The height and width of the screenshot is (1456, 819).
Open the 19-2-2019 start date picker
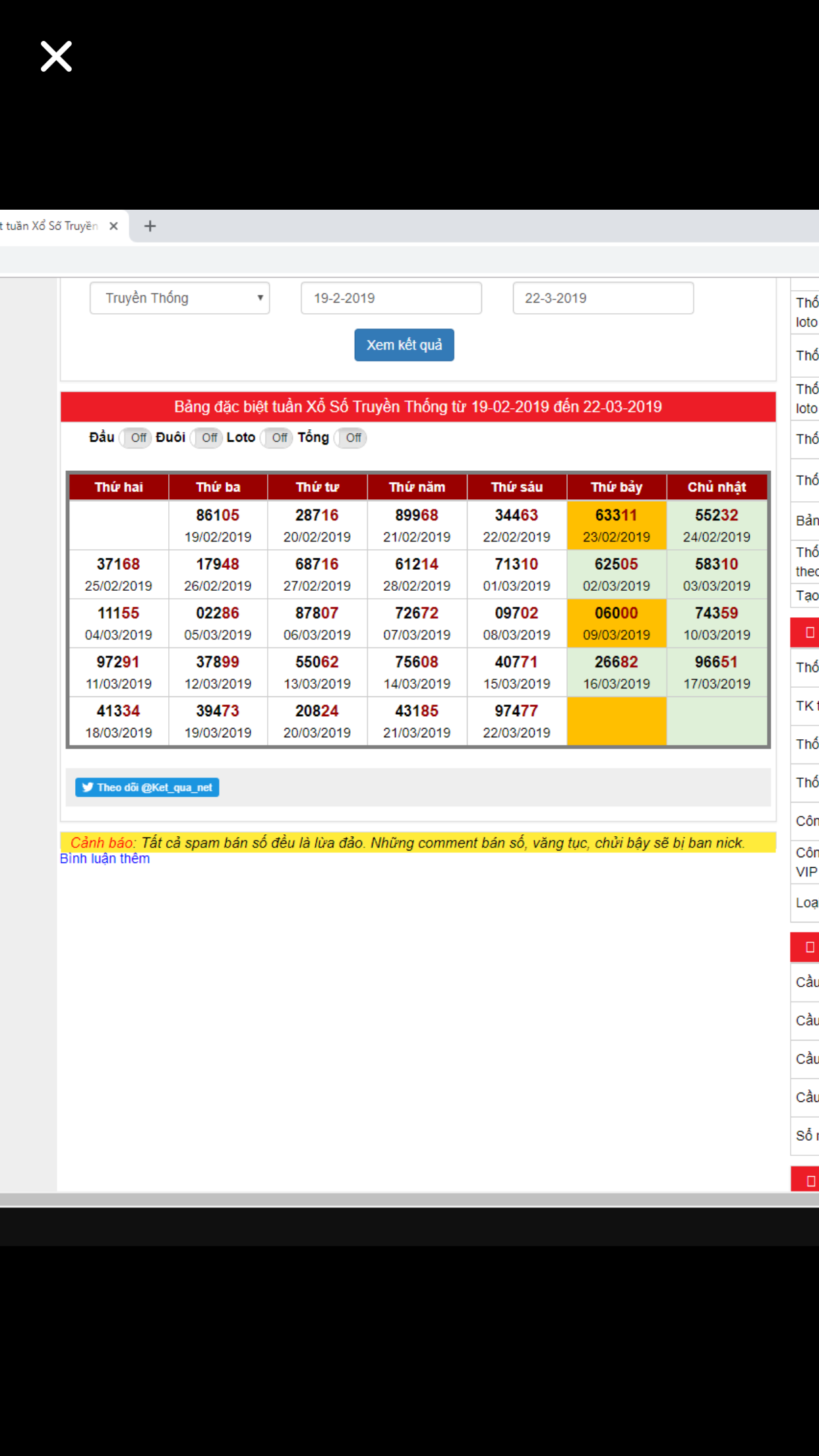pos(391,298)
